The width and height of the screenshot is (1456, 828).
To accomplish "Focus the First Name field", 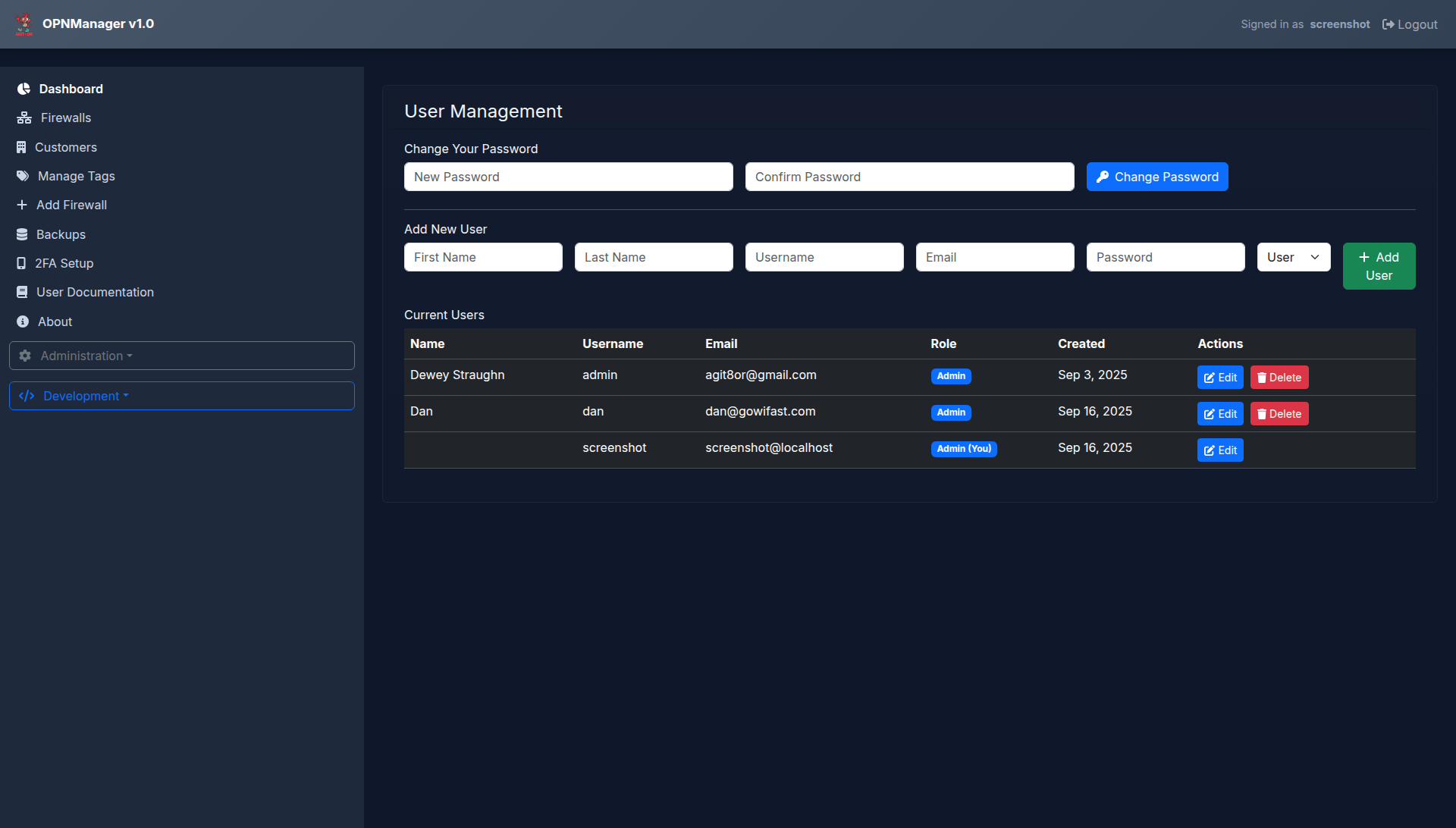I will [483, 257].
